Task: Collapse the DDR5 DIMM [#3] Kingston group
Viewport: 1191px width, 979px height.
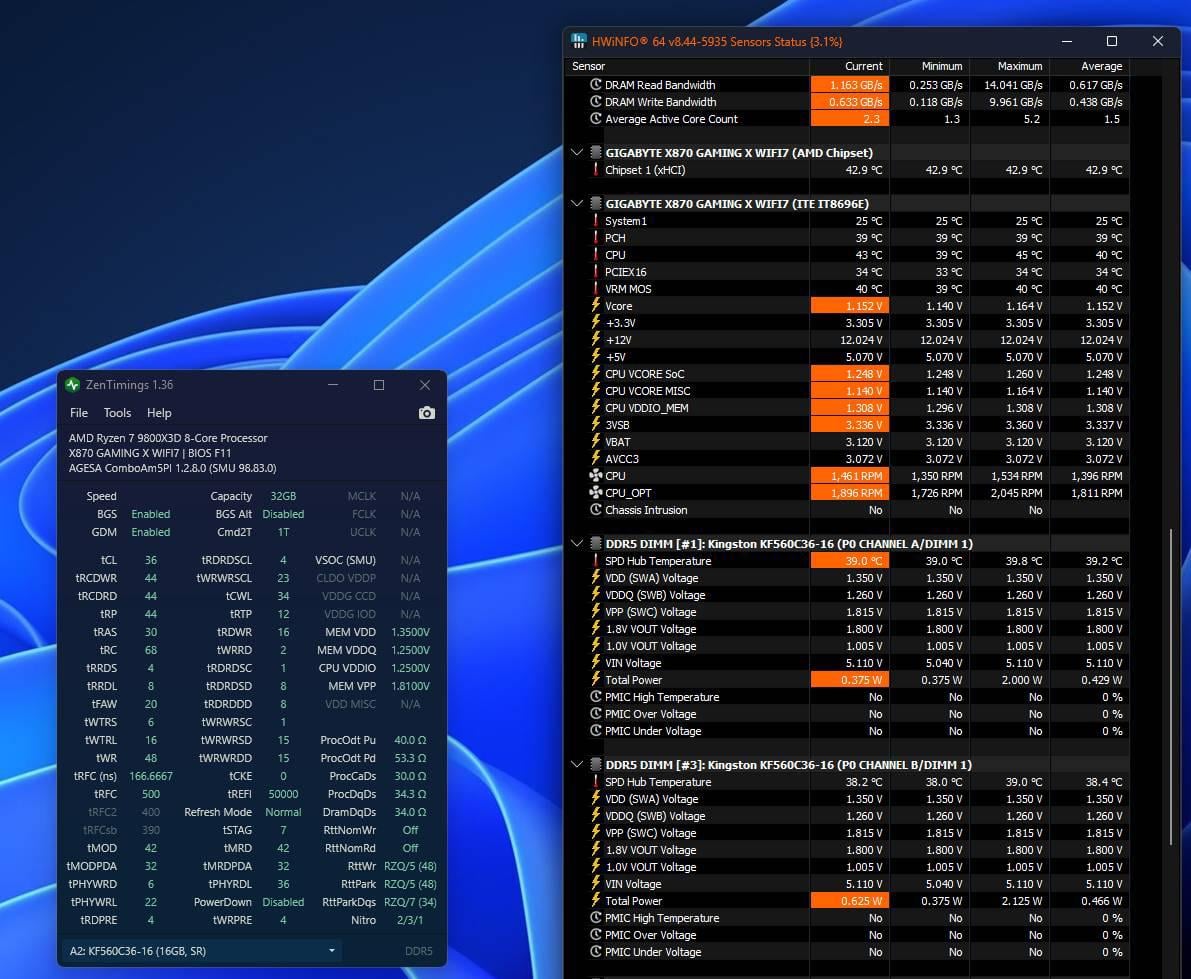Action: [x=577, y=765]
